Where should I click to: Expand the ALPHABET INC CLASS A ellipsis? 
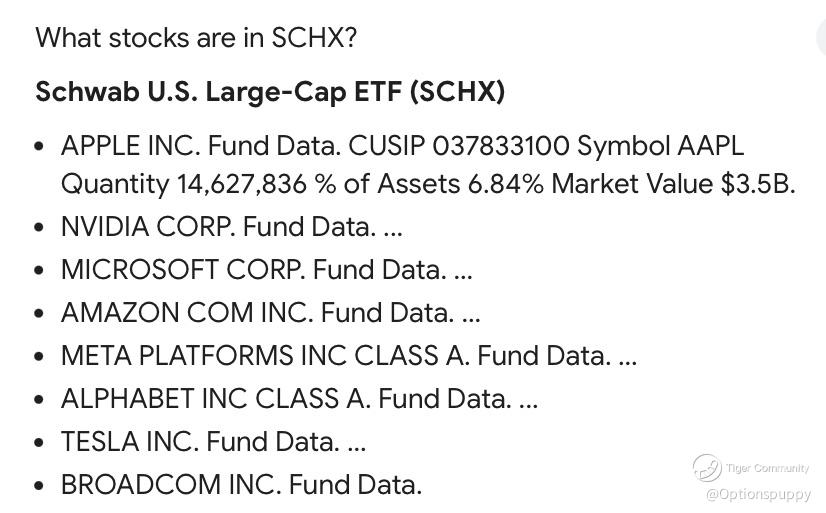pyautogui.click(x=528, y=399)
